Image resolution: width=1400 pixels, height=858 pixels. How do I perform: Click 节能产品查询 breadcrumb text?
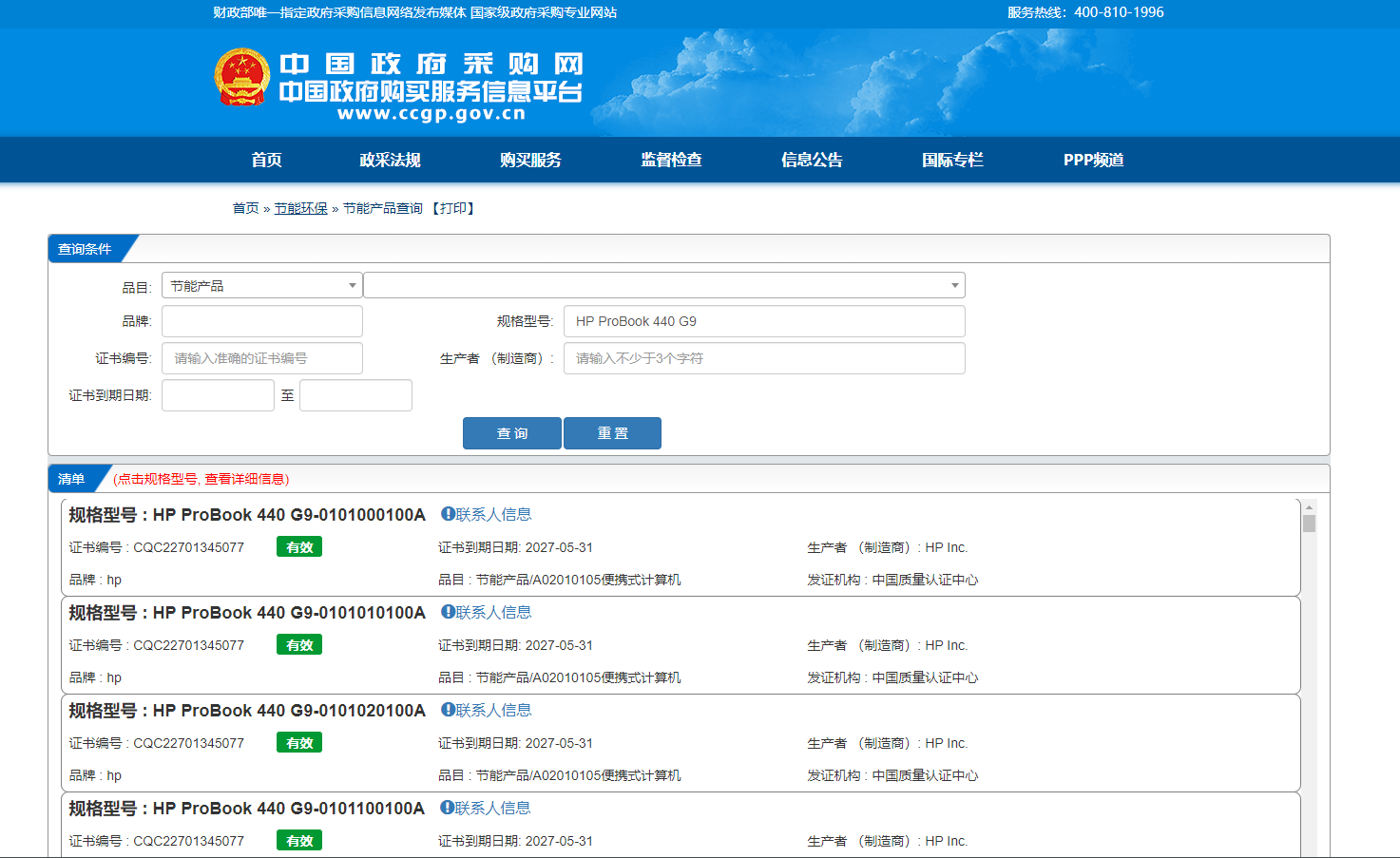[383, 208]
